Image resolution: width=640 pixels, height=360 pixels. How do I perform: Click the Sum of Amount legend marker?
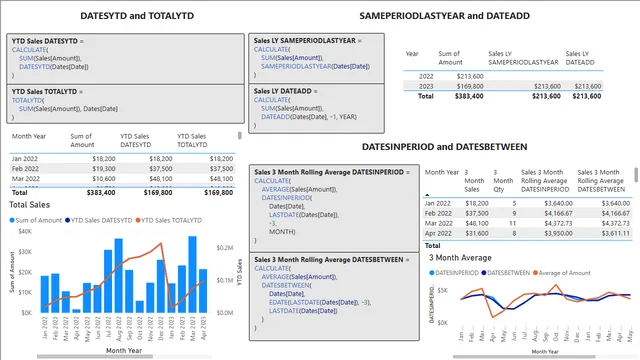(12, 220)
